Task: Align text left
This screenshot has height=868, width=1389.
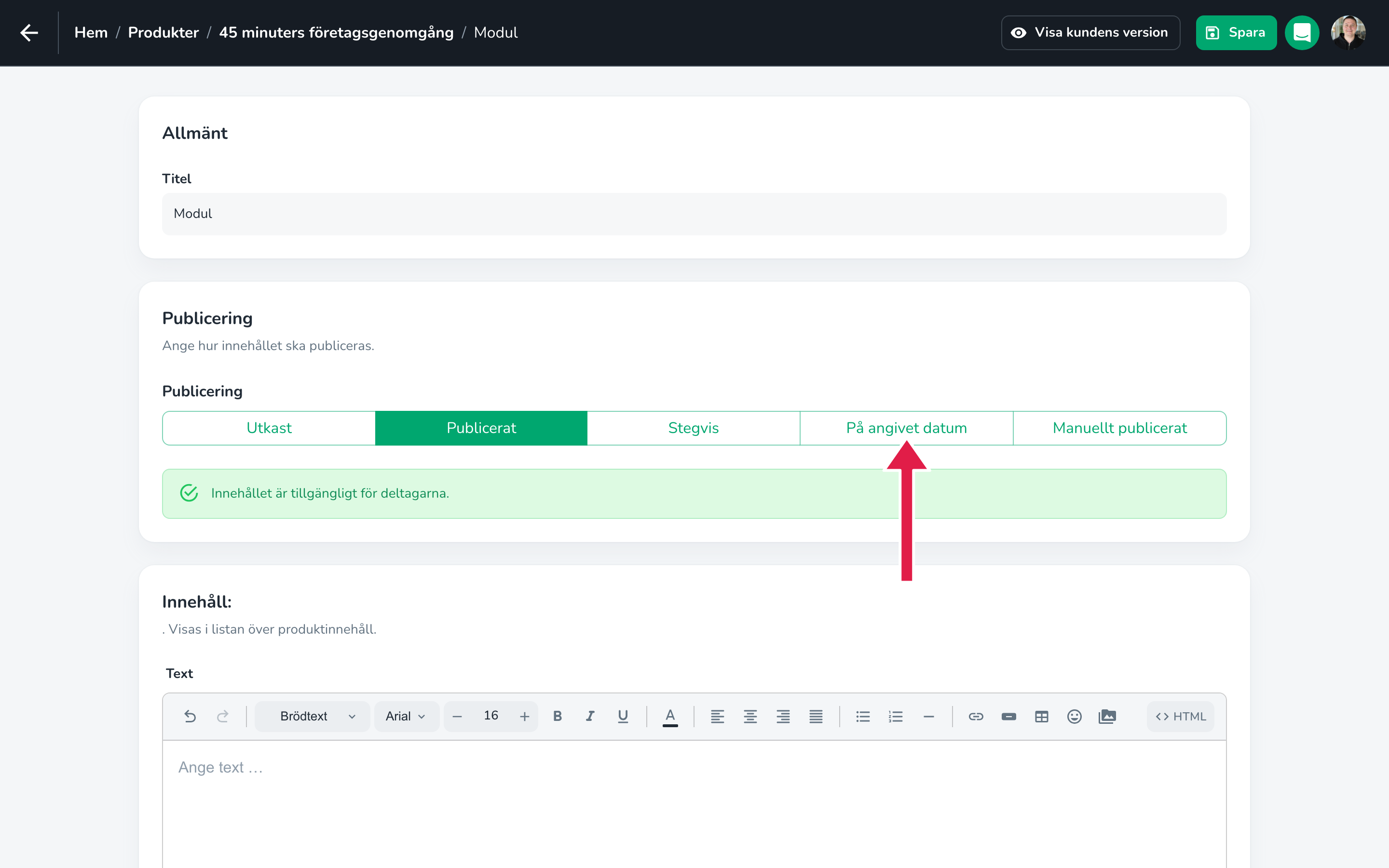Action: coord(718,716)
